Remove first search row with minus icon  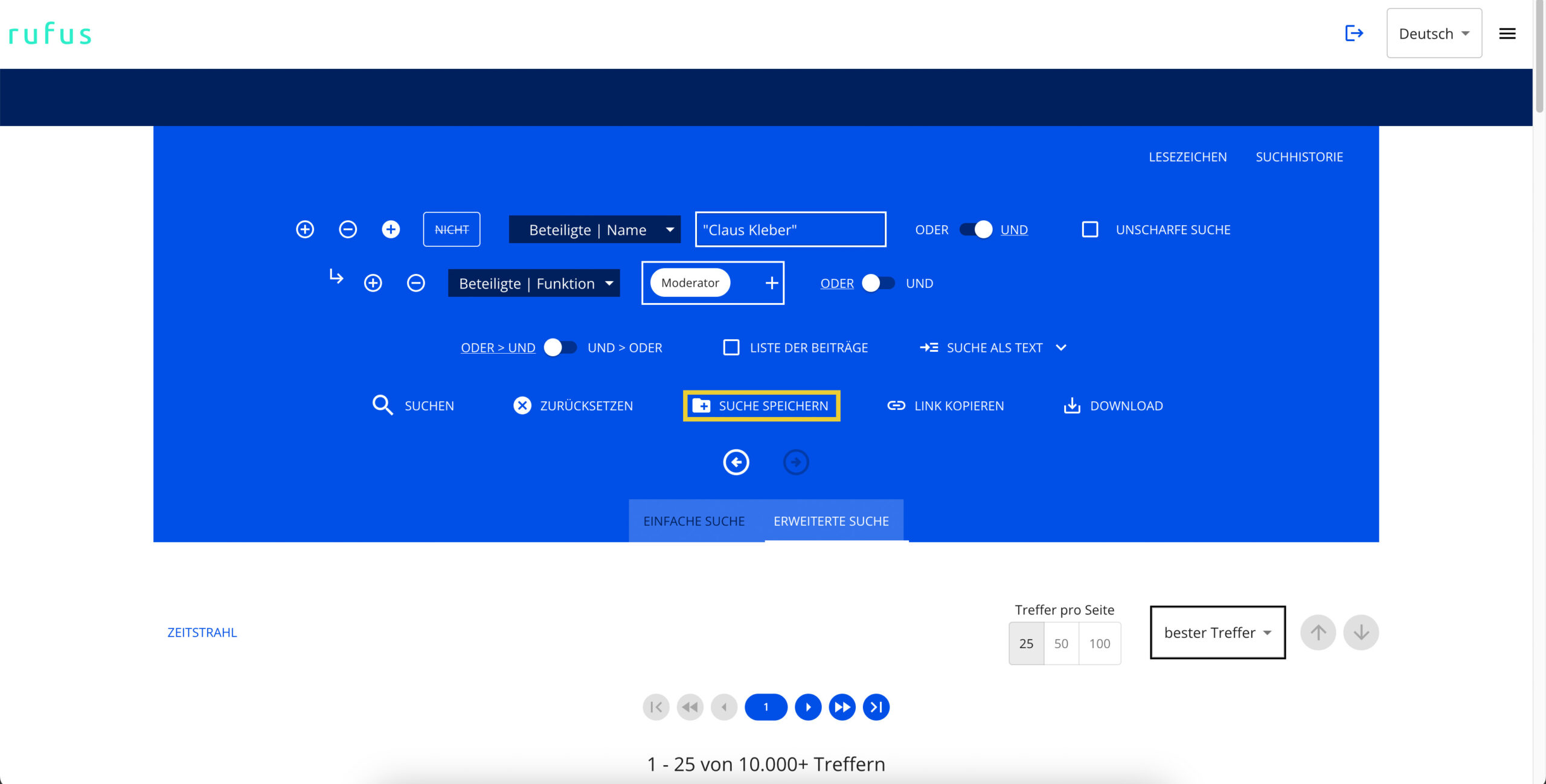tap(348, 229)
